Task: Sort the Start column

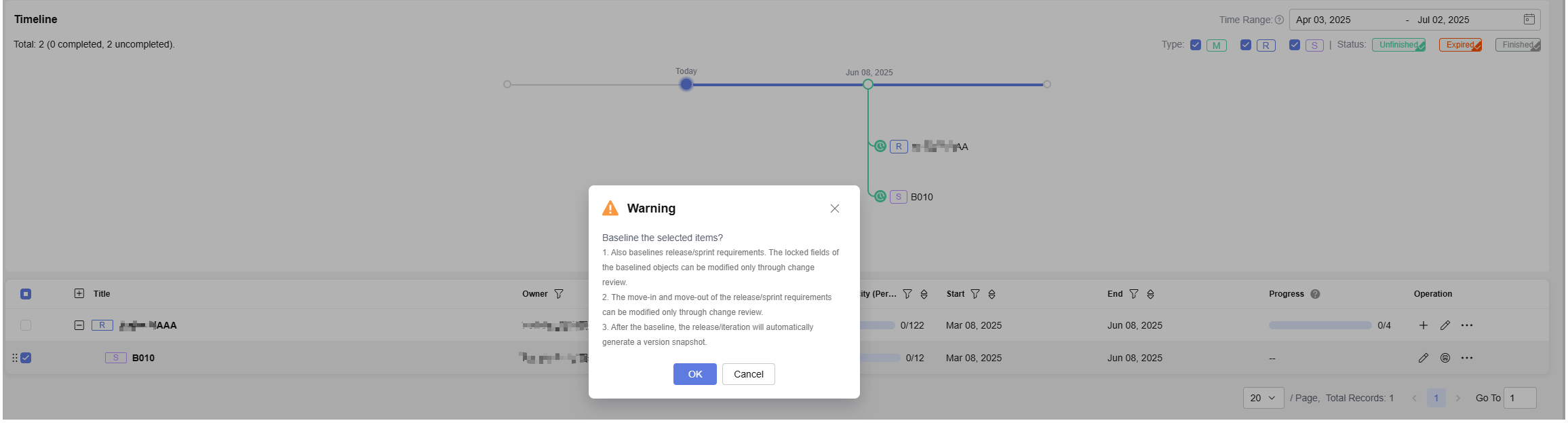Action: pyautogui.click(x=992, y=294)
